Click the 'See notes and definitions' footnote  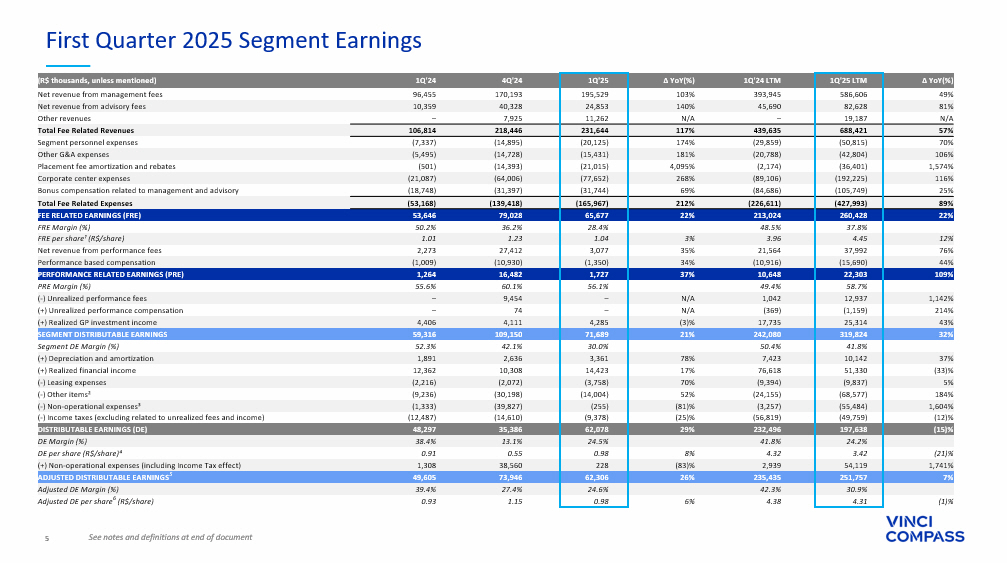pos(170,538)
